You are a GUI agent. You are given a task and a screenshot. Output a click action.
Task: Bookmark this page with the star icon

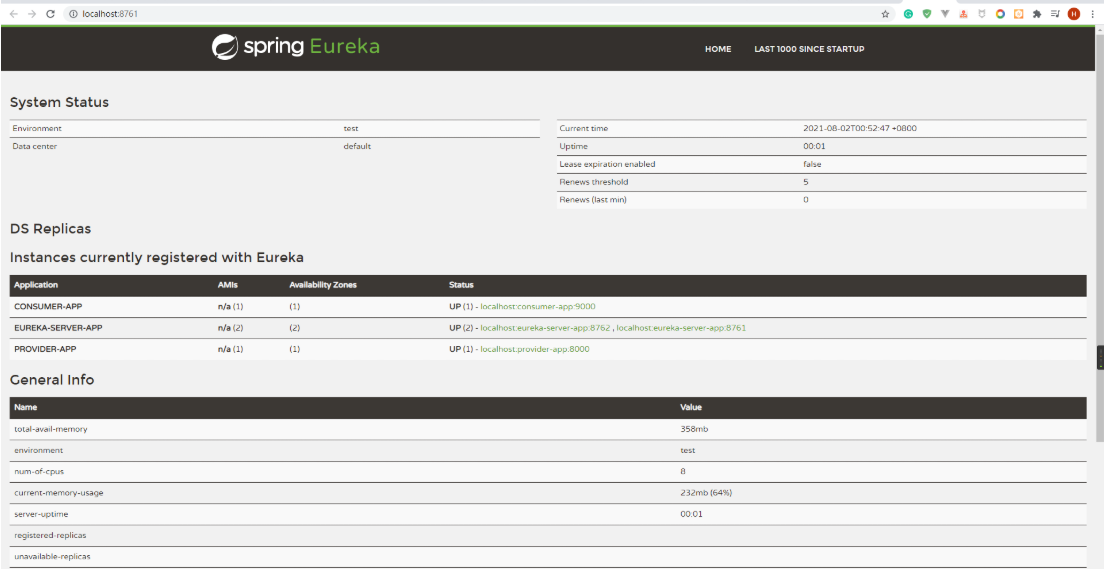(x=885, y=14)
